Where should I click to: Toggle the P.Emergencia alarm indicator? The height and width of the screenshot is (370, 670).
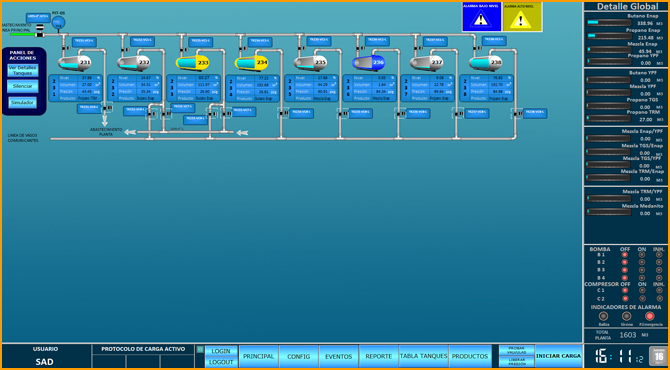649,316
